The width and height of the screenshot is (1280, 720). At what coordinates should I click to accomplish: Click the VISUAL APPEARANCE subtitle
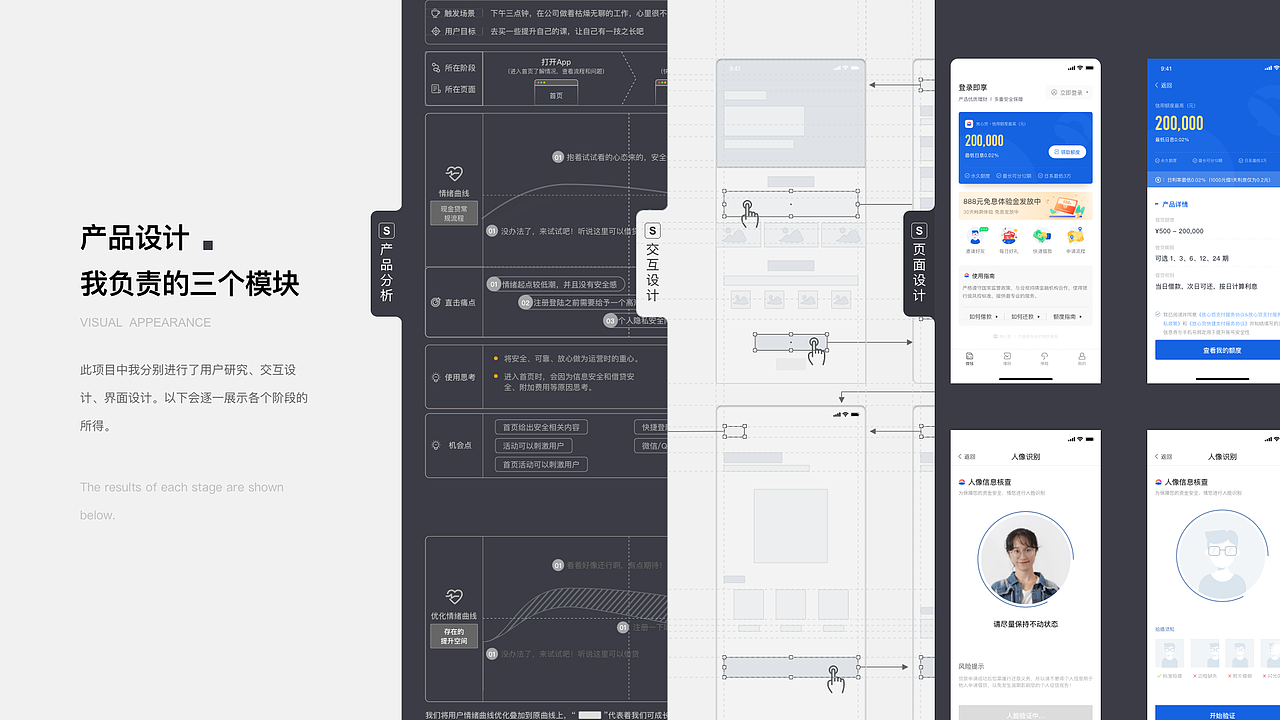tap(146, 322)
